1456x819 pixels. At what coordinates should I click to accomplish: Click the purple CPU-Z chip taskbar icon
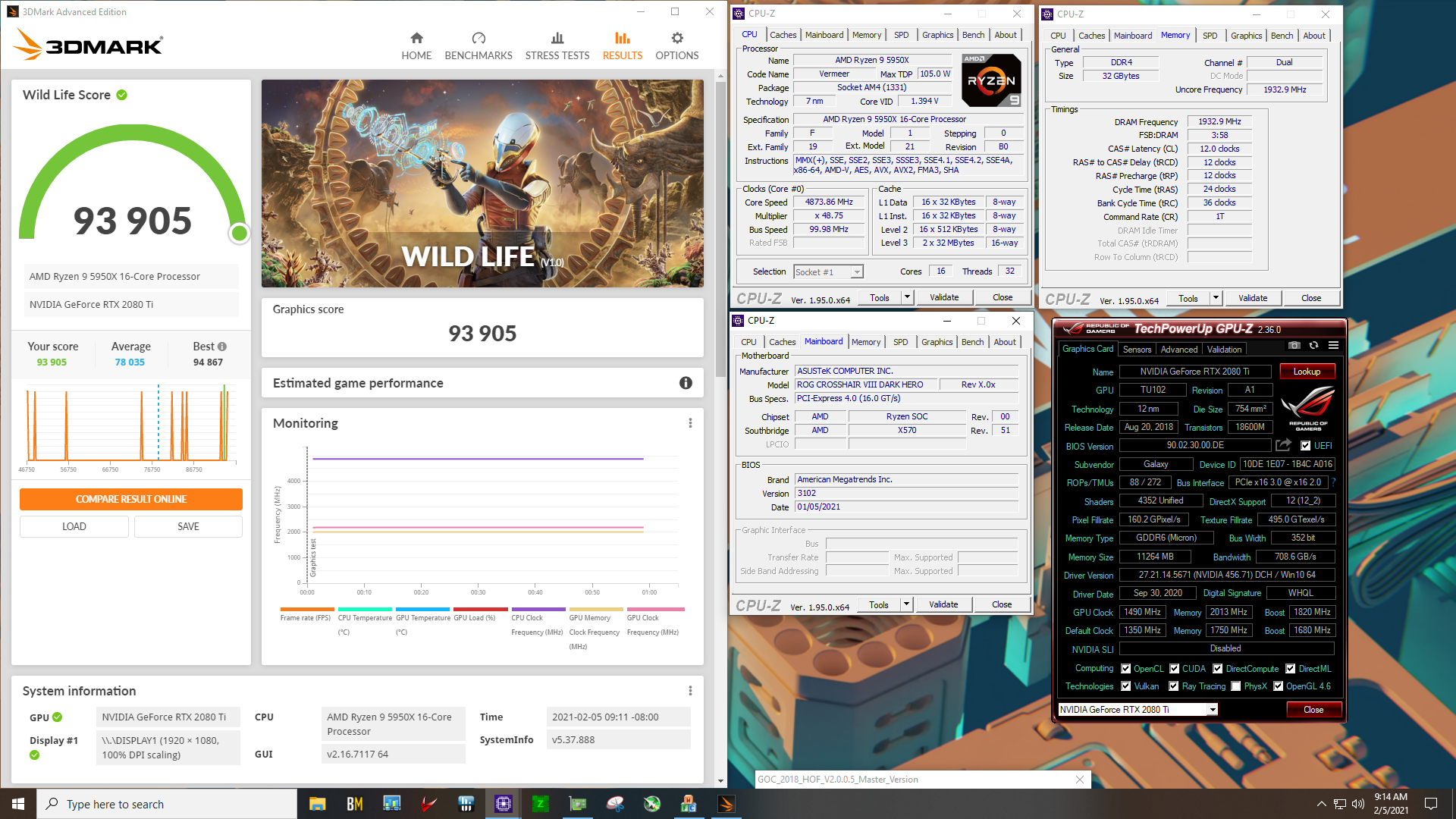[x=504, y=804]
